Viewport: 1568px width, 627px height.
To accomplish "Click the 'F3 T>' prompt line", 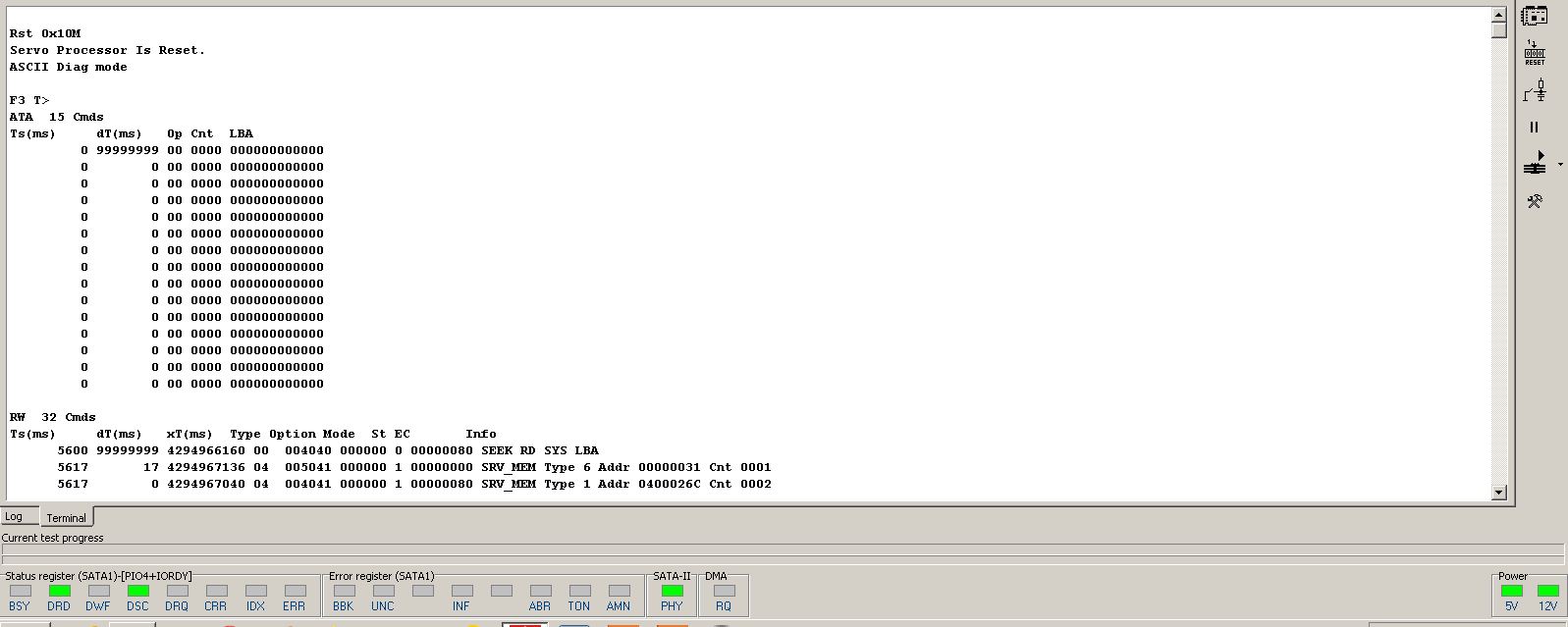I will (x=29, y=100).
